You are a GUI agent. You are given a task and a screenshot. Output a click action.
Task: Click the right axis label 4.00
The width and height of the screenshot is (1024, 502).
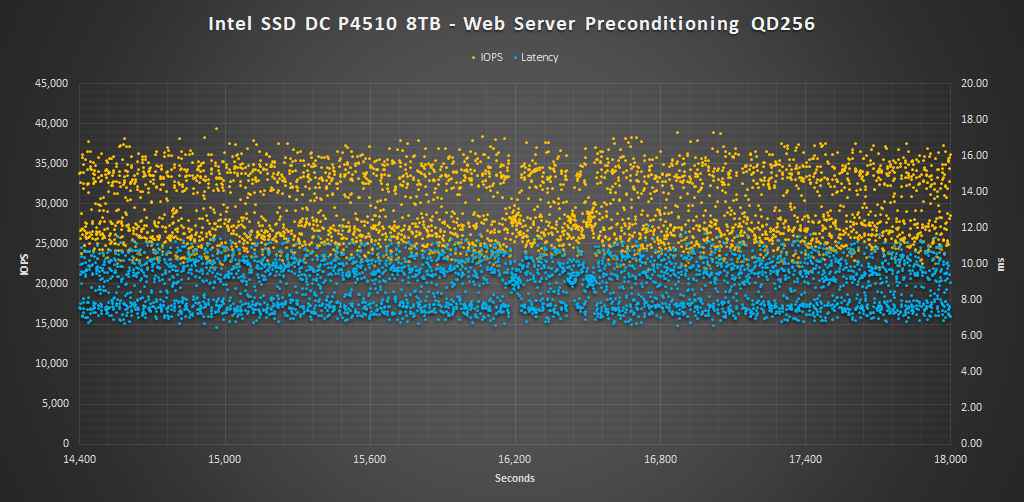[973, 371]
